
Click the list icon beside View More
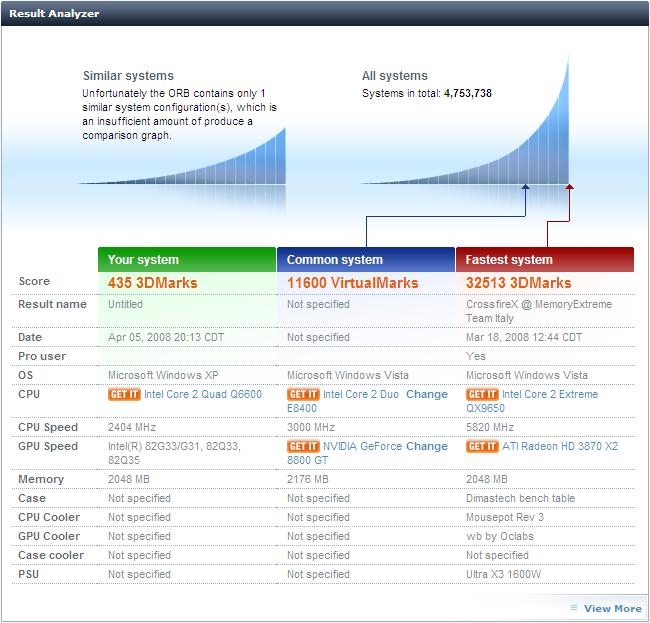[574, 608]
